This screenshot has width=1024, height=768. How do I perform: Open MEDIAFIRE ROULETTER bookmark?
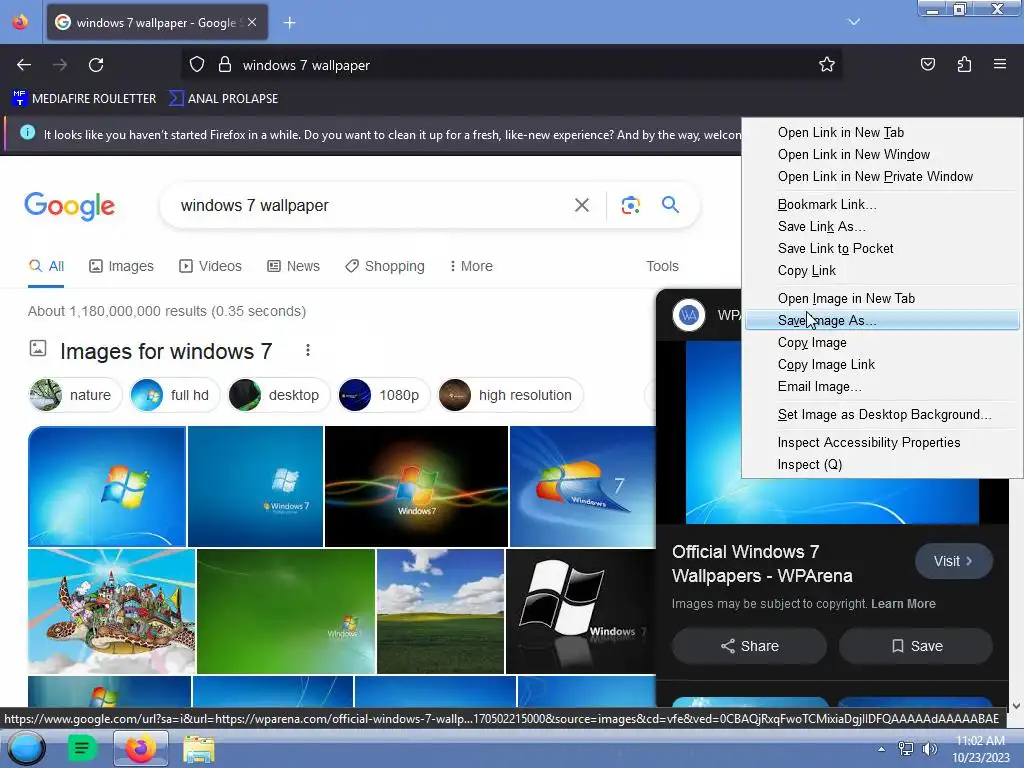point(84,99)
